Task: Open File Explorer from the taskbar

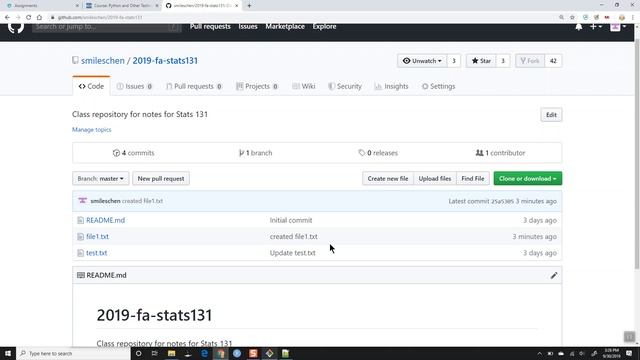Action: click(171, 353)
